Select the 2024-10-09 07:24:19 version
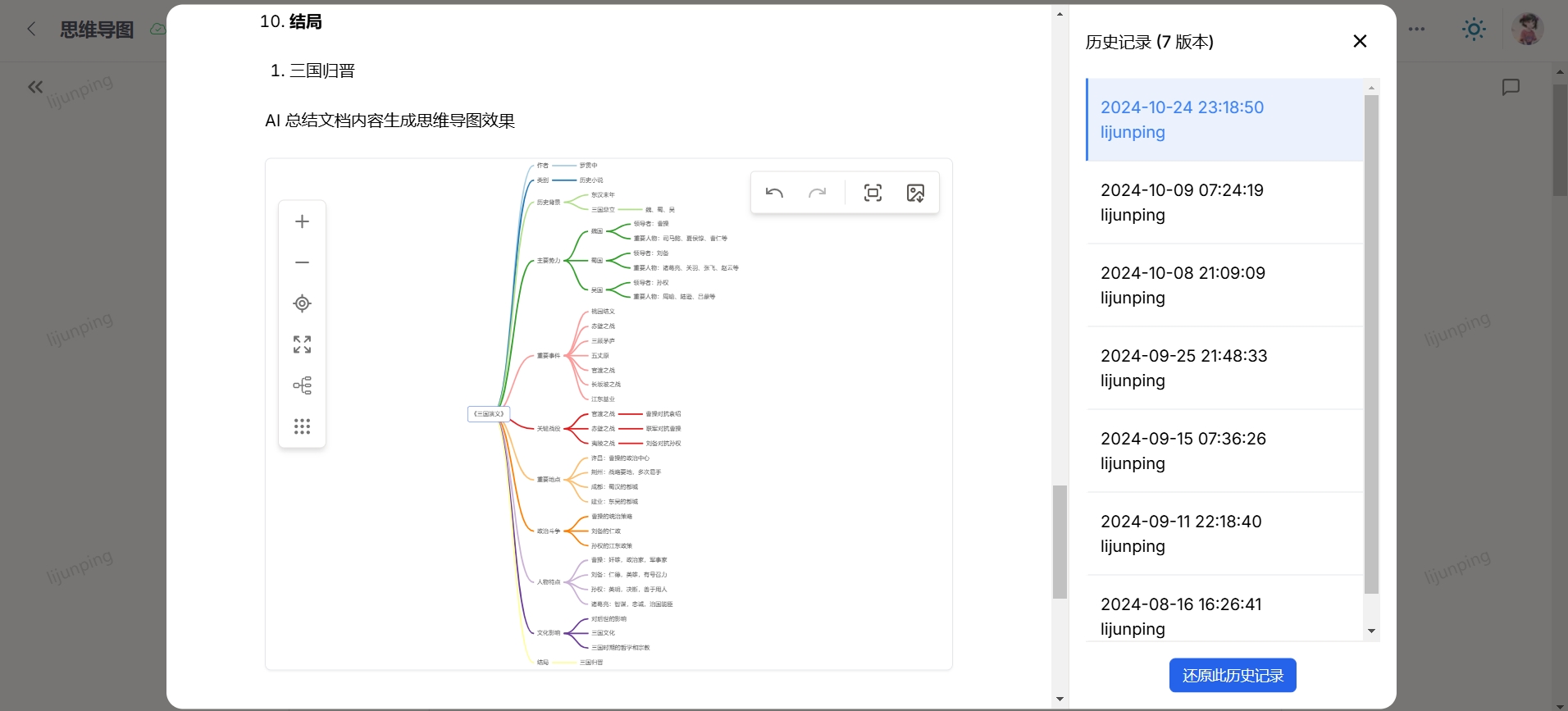The width and height of the screenshot is (1568, 711). point(1225,203)
